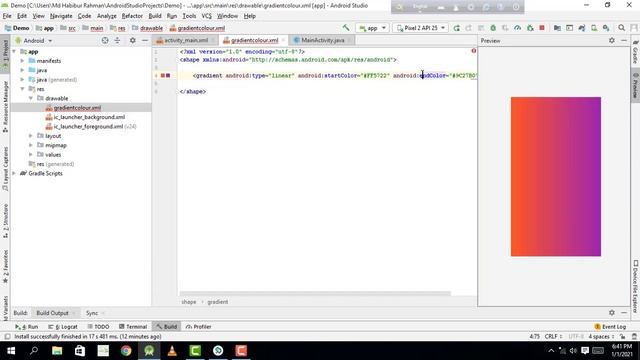Viewport: 640px width, 360px height.
Task: Click Sync Project with Gradle Files icon
Action: tap(582, 28)
